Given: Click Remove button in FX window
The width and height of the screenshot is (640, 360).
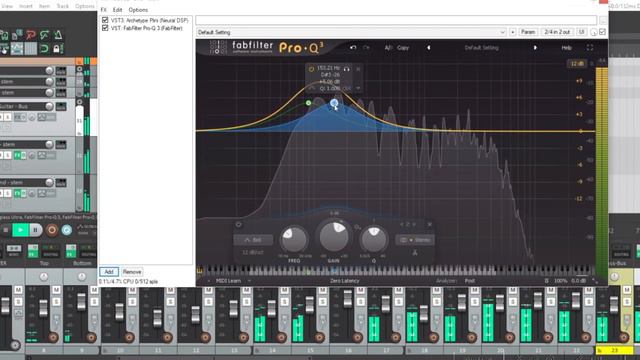Looking at the screenshot, I should click(x=132, y=272).
